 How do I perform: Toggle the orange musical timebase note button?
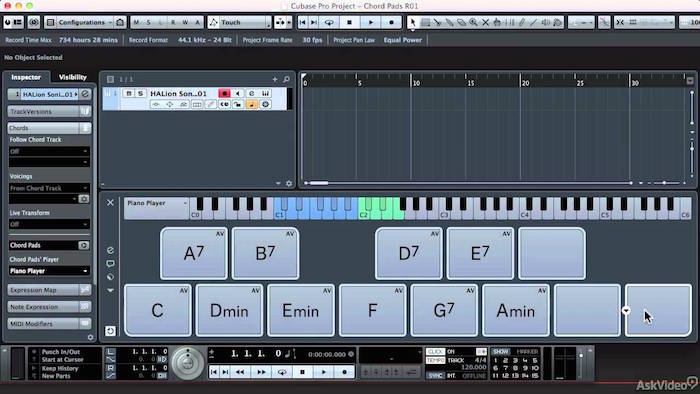[x=252, y=104]
